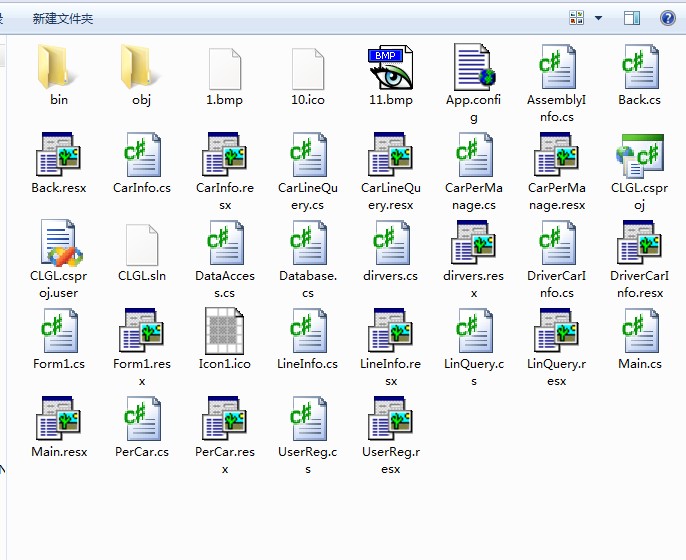Select the CLGL.csproj.user file icon

pos(61,243)
